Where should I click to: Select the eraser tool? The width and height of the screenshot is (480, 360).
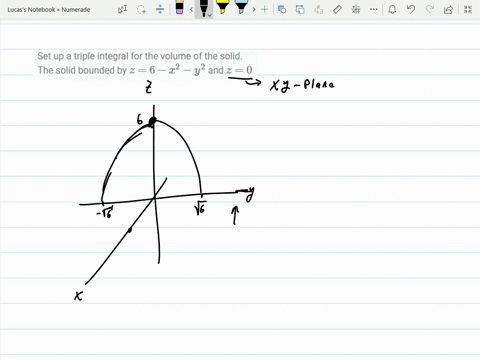pos(179,8)
